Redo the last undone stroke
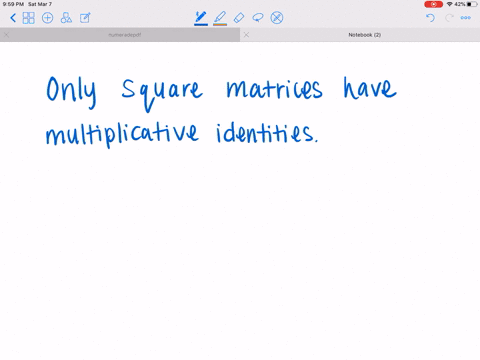The width and height of the screenshot is (480, 360). (449, 18)
